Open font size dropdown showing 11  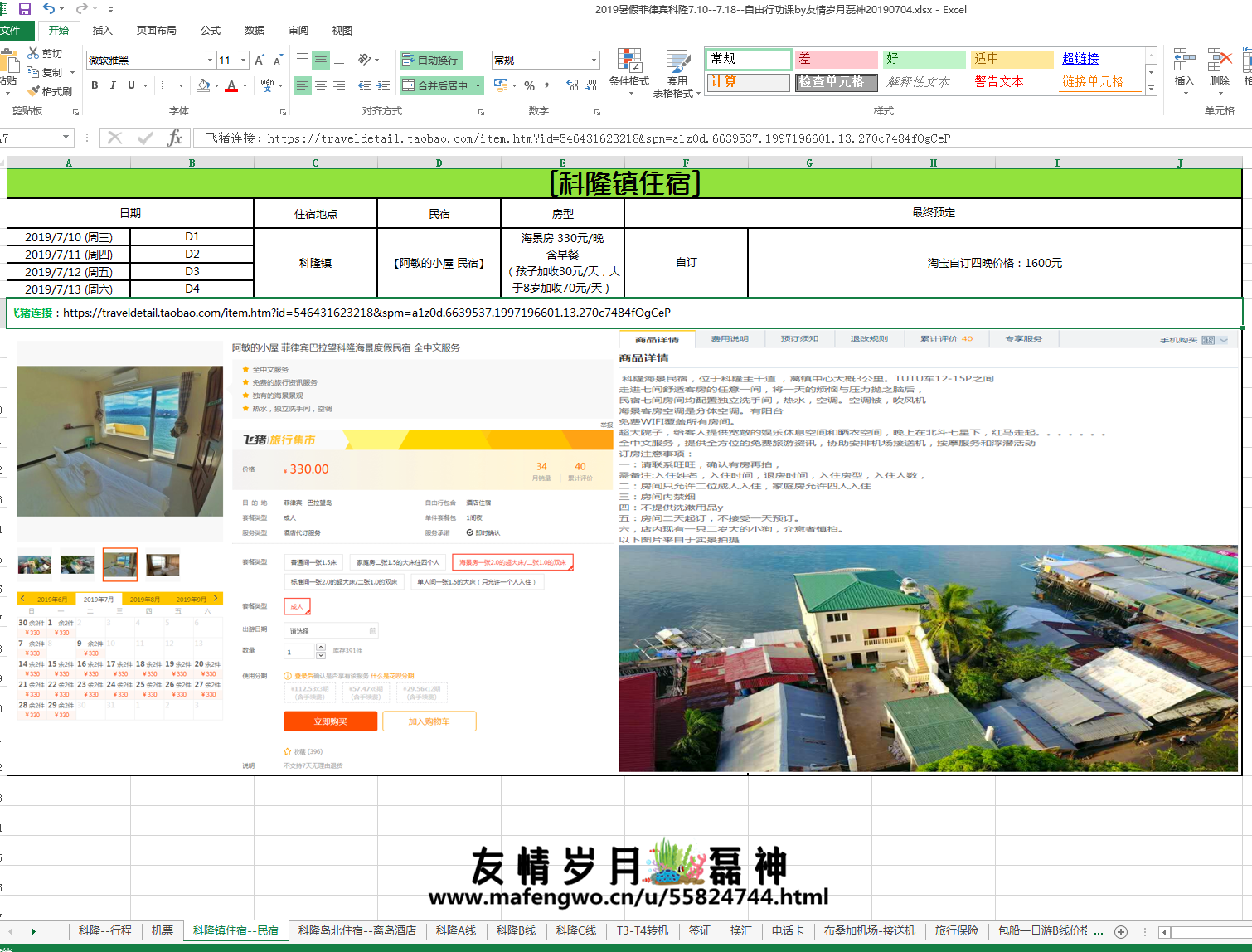pos(243,60)
